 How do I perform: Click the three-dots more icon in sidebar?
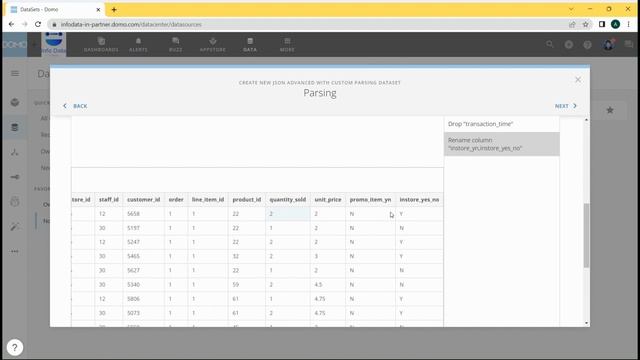point(15,251)
